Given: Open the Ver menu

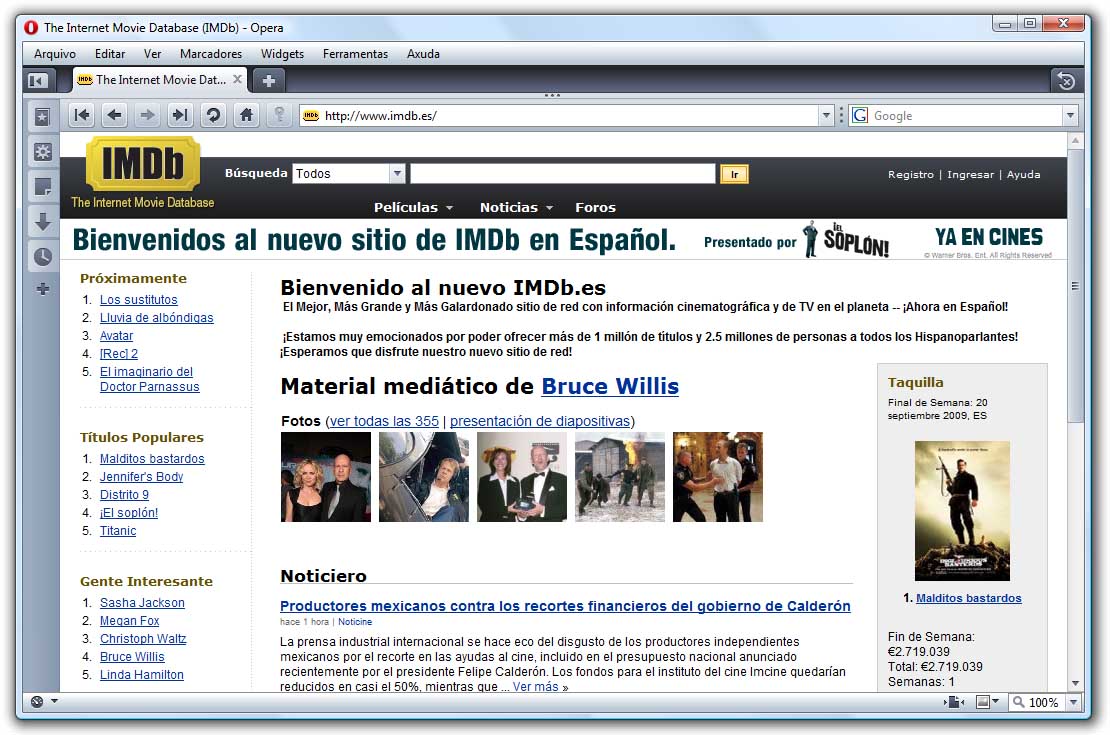Looking at the screenshot, I should tap(152, 54).
